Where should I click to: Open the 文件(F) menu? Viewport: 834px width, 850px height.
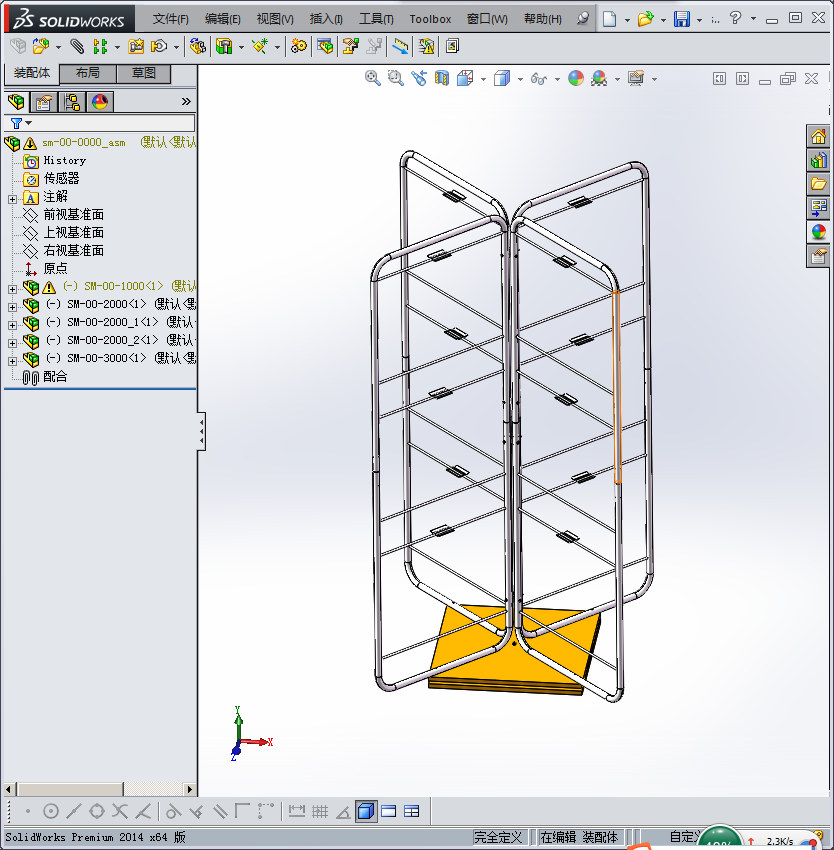170,19
